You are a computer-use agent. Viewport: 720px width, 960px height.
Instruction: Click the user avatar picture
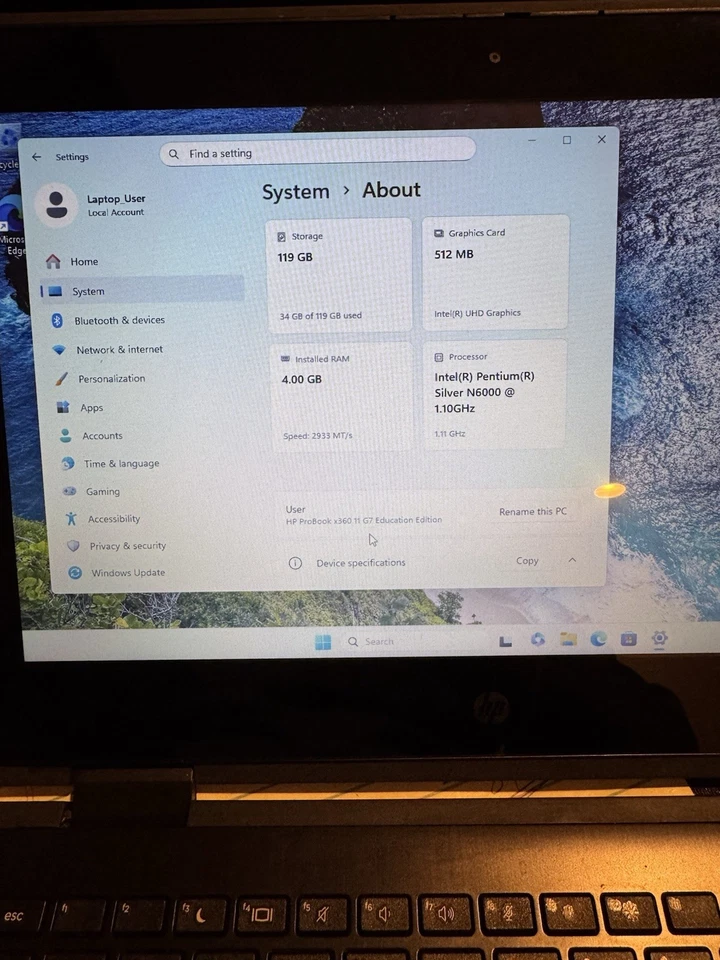pos(56,205)
